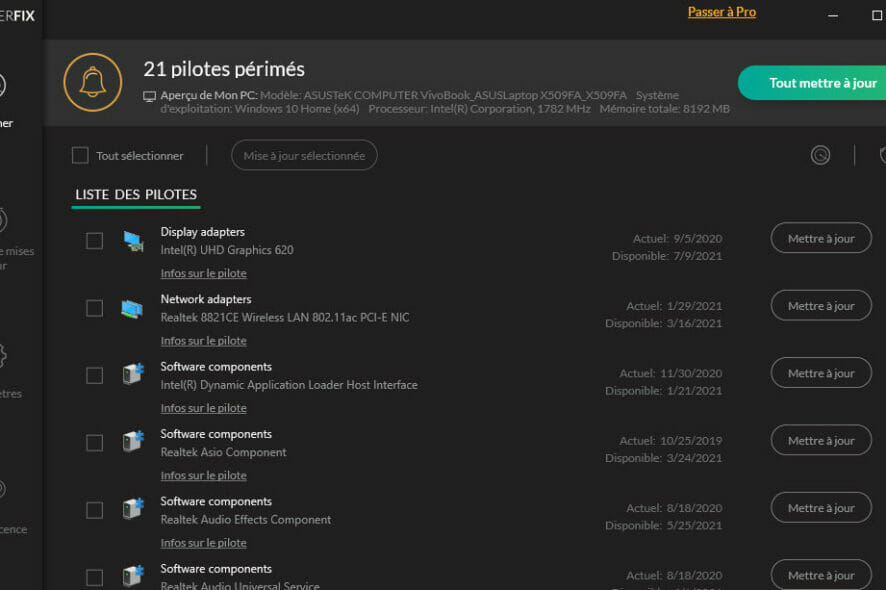Click the Realtek Audio Universal Service icon

point(133,576)
